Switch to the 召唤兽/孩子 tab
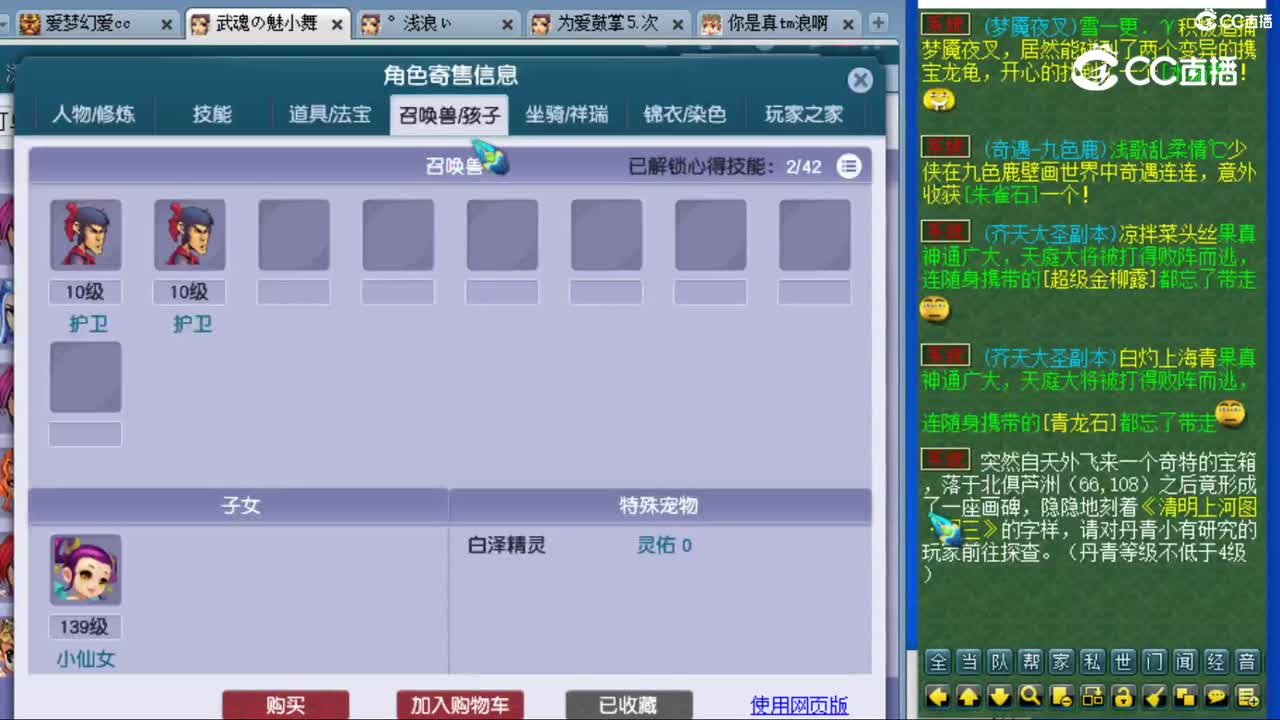The width and height of the screenshot is (1280, 720). 449,115
